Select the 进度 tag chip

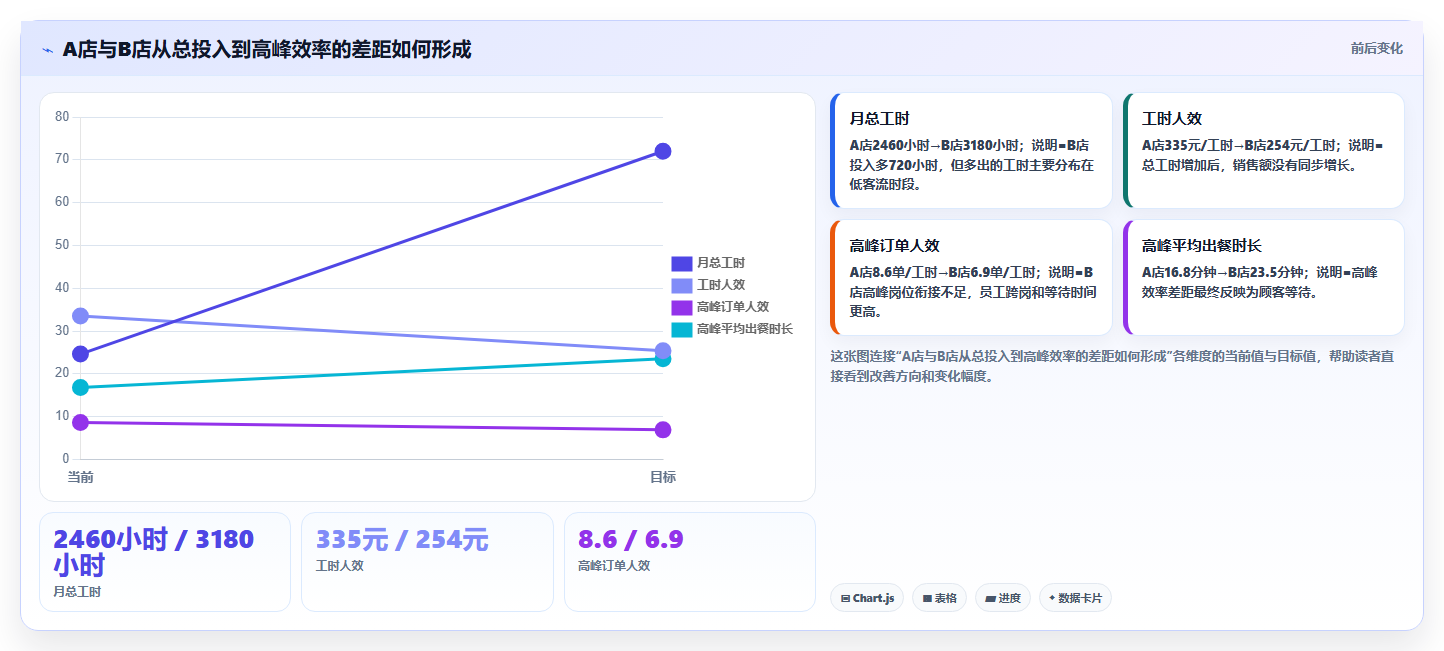point(1002,598)
